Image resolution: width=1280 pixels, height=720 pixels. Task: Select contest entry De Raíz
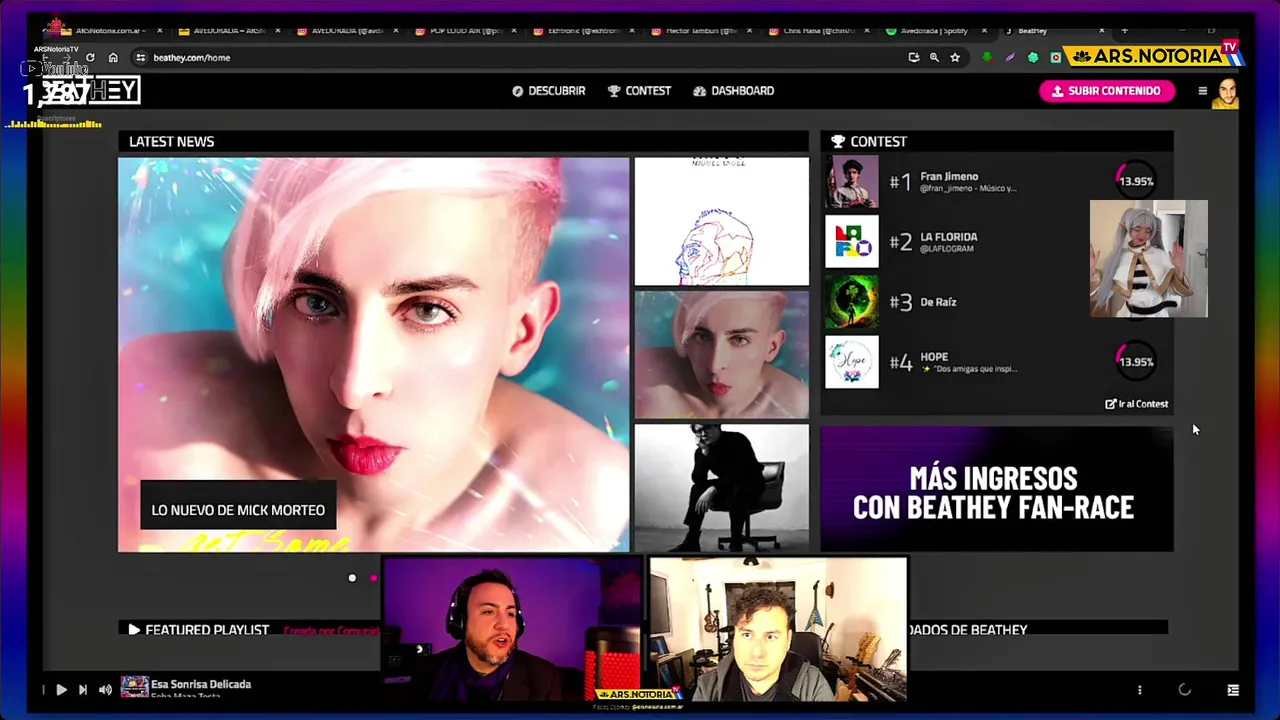997,301
